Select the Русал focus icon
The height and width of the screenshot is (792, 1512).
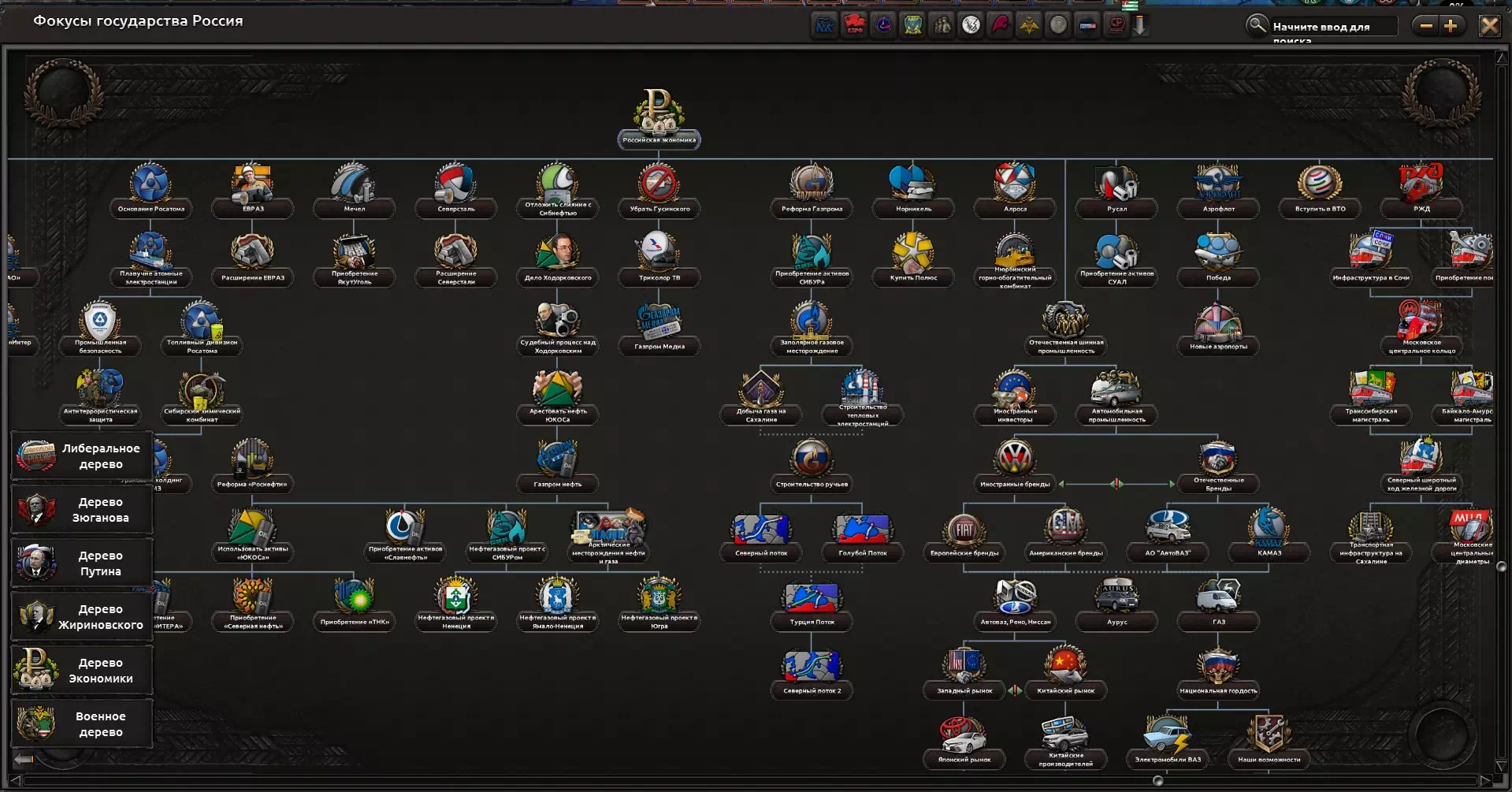pyautogui.click(x=1116, y=189)
